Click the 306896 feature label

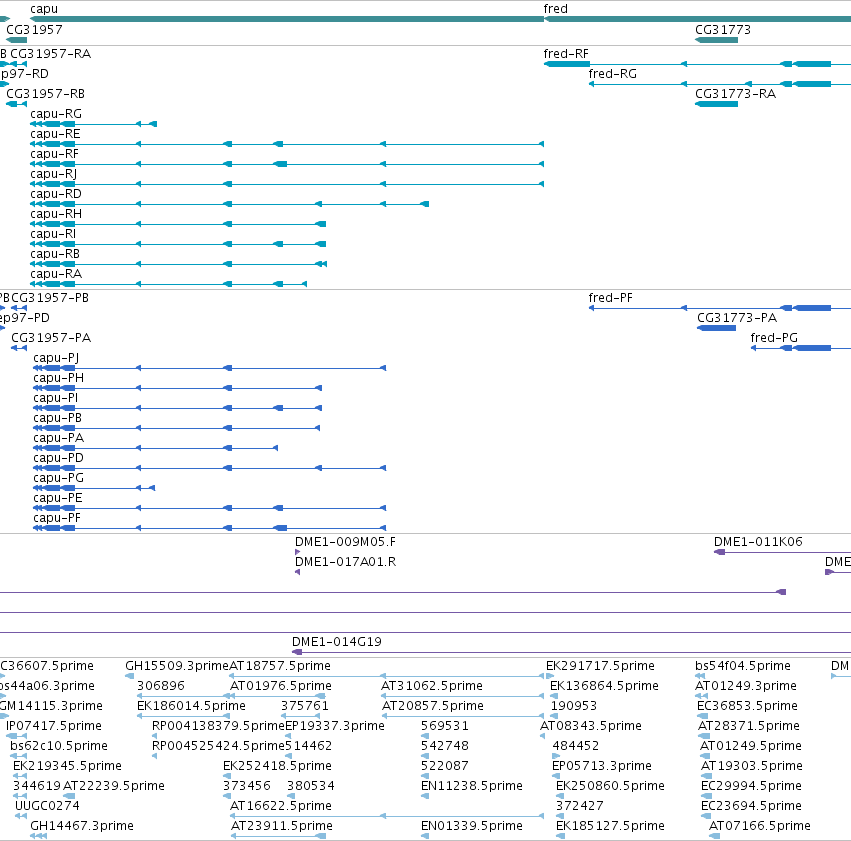[x=161, y=686]
